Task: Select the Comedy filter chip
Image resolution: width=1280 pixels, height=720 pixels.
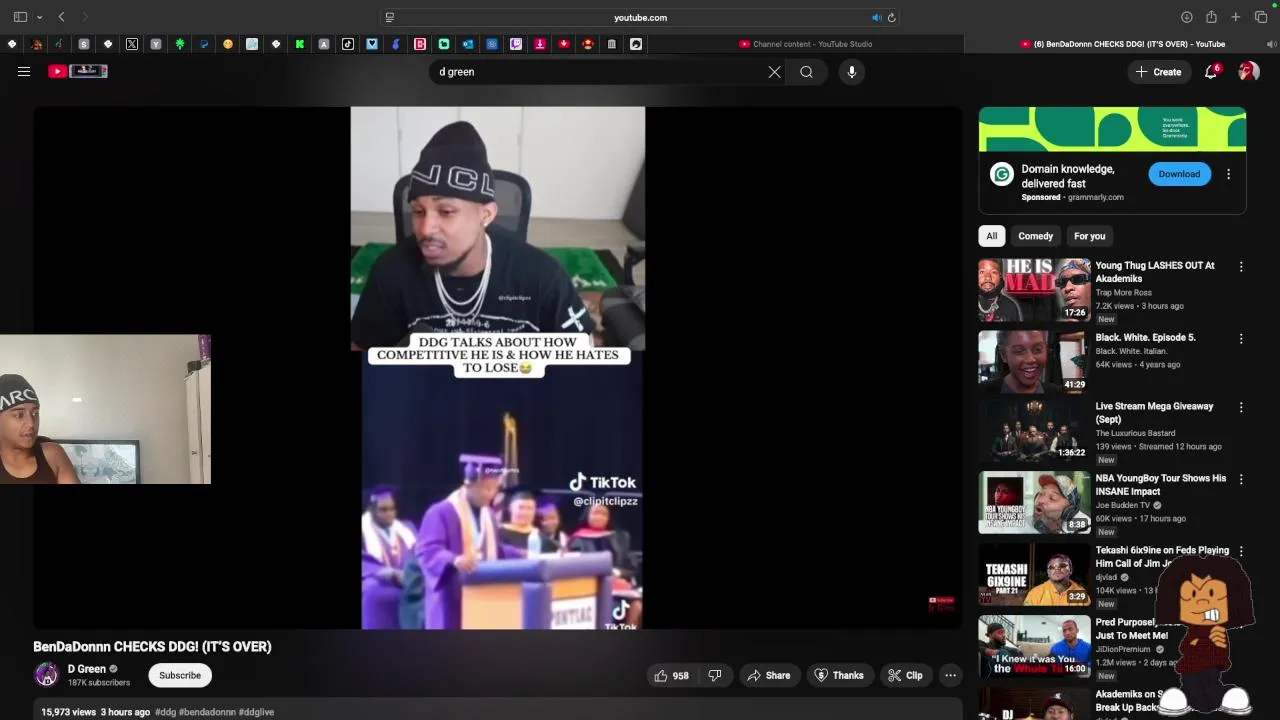Action: pyautogui.click(x=1035, y=236)
